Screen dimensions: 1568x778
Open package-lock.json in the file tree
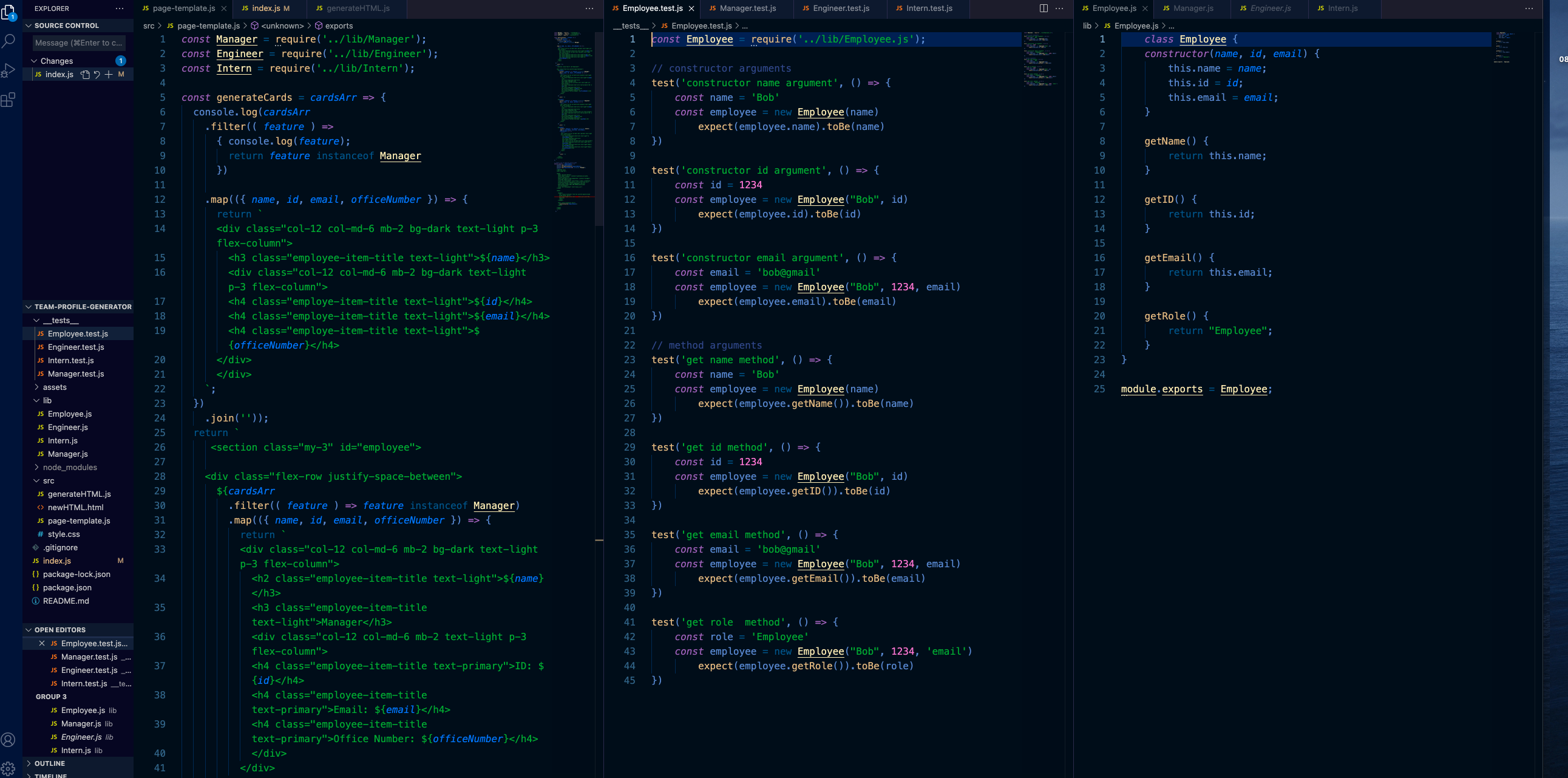coord(78,575)
